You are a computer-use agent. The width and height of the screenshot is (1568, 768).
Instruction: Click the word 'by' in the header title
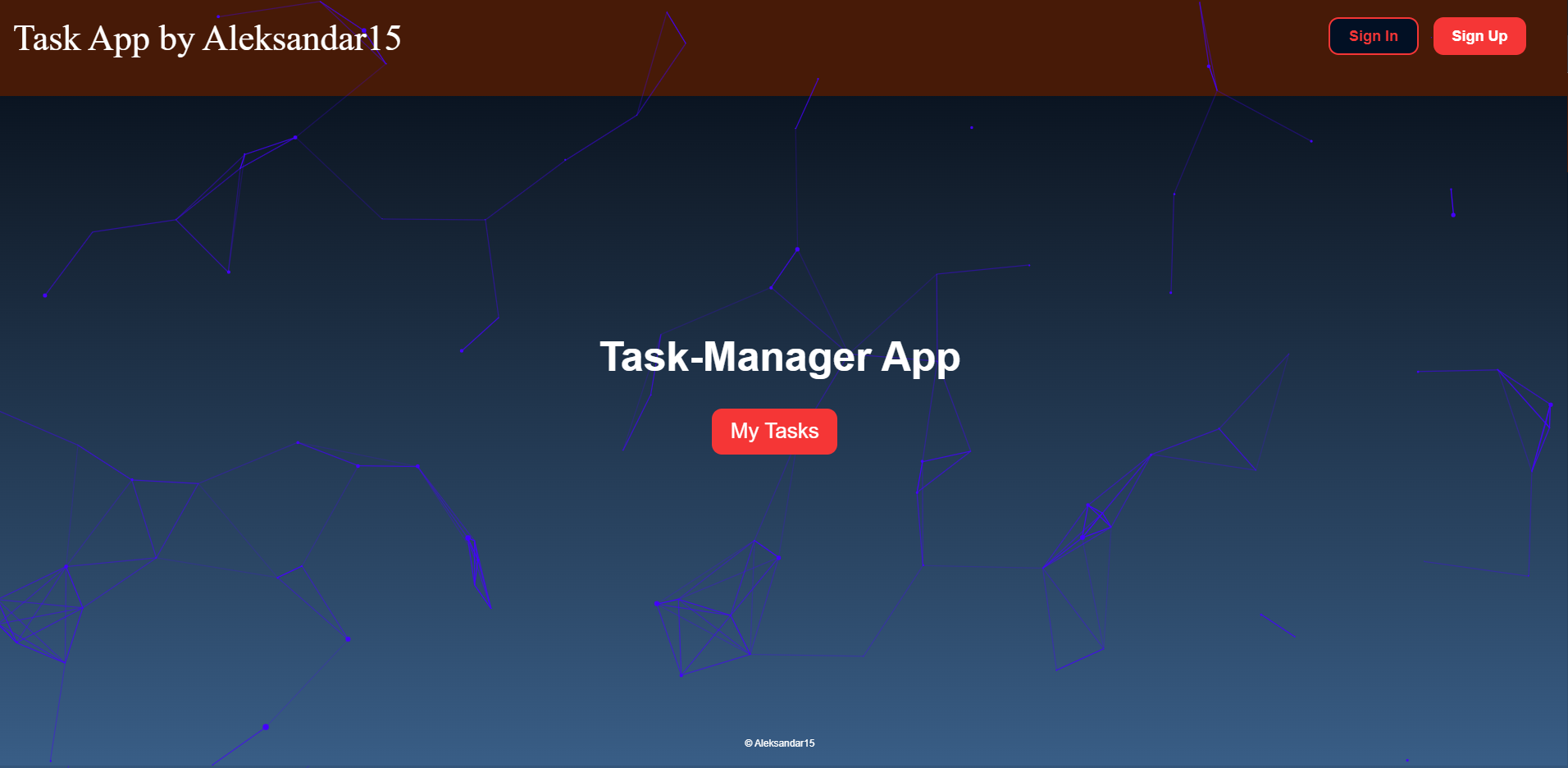(x=175, y=40)
